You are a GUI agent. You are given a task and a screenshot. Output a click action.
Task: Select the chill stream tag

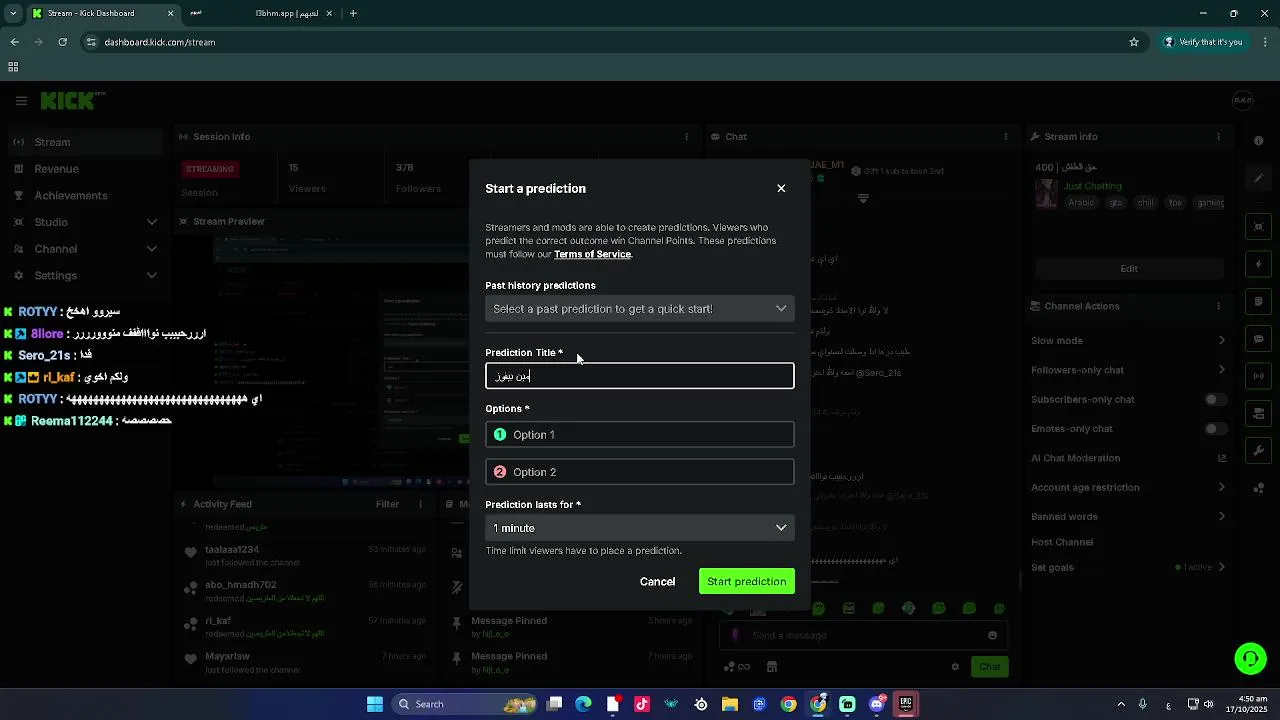[1145, 203]
